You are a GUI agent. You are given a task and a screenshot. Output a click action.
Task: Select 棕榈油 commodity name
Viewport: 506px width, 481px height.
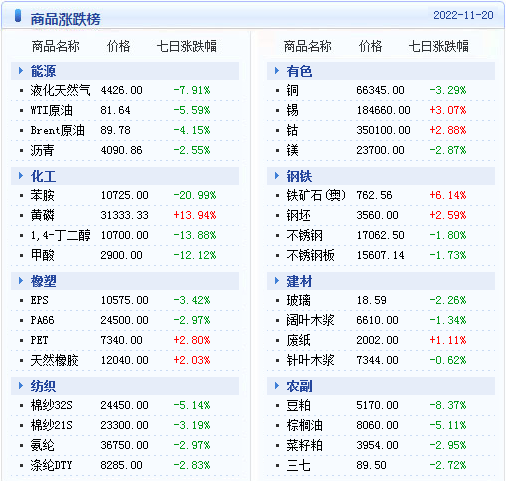(304, 425)
